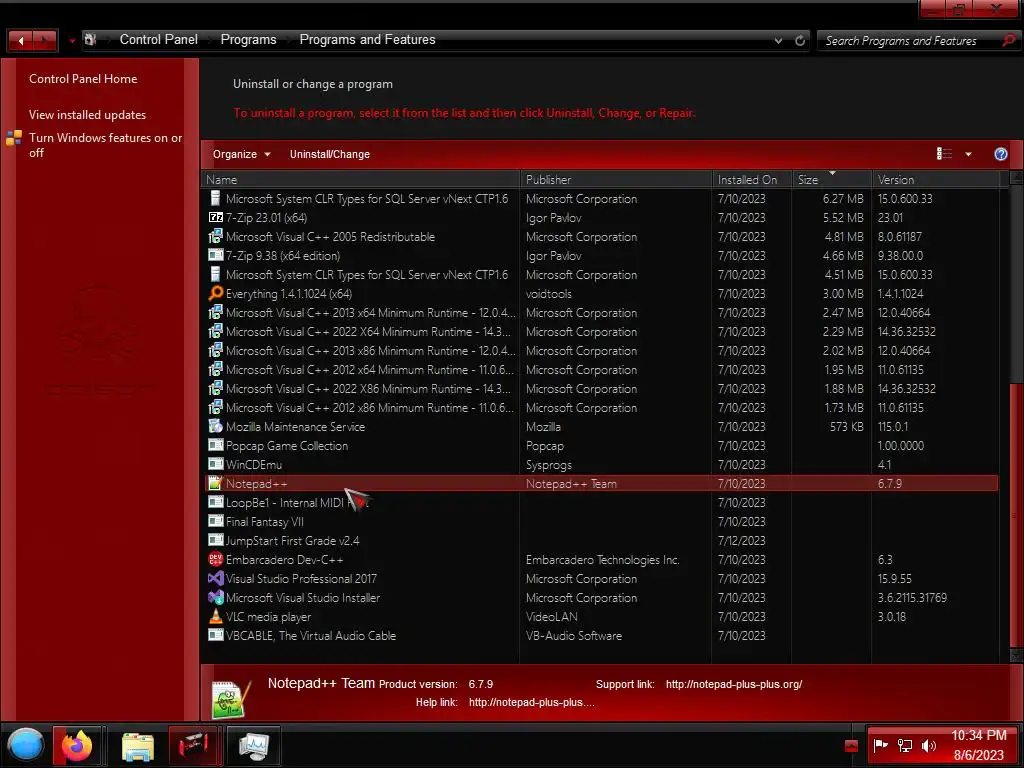This screenshot has height=768, width=1024.
Task: Click Embarcadero Technologies Inc. publisher cell
Action: [602, 560]
